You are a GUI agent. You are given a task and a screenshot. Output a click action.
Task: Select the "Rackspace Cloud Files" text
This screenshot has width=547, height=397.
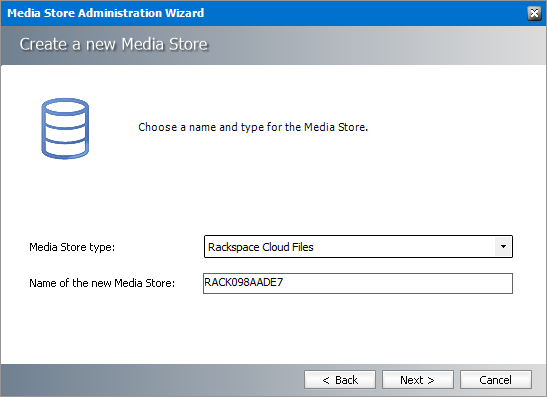pos(261,247)
